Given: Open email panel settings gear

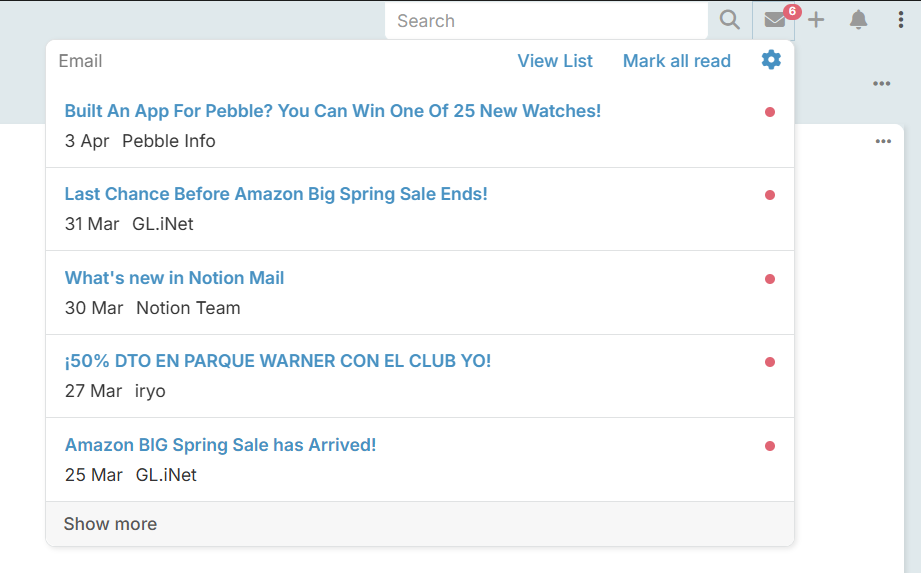Looking at the screenshot, I should [771, 60].
